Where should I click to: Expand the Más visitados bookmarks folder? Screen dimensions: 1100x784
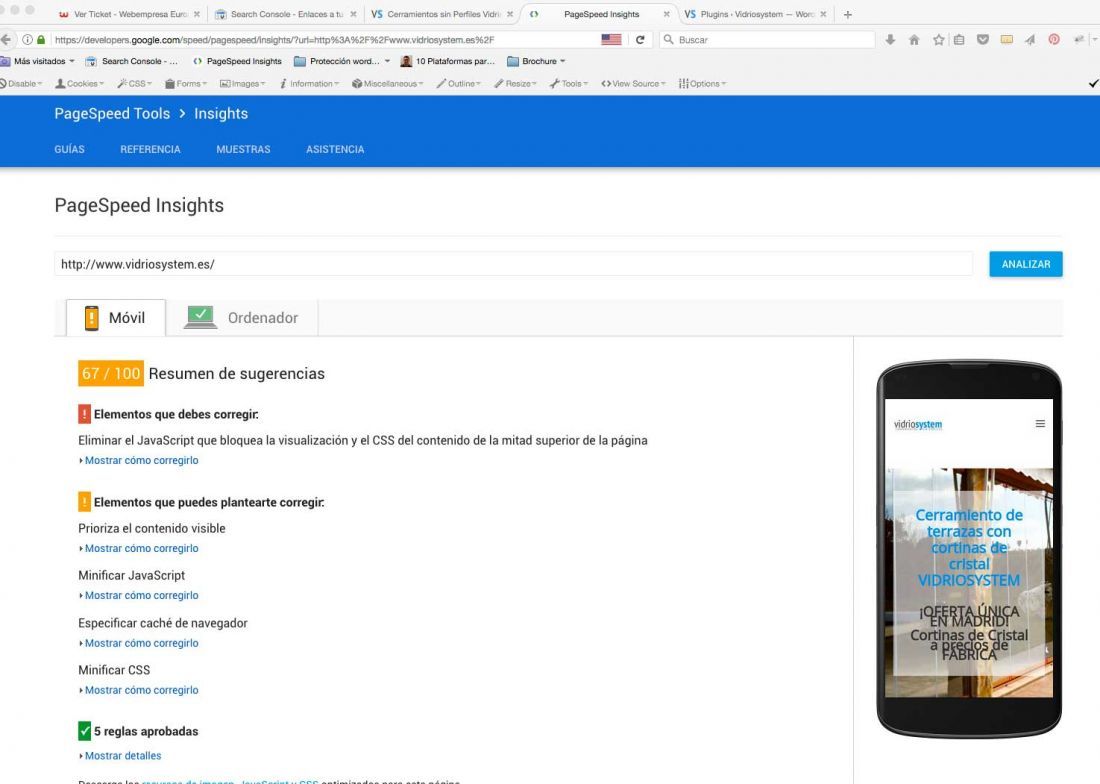[37, 61]
